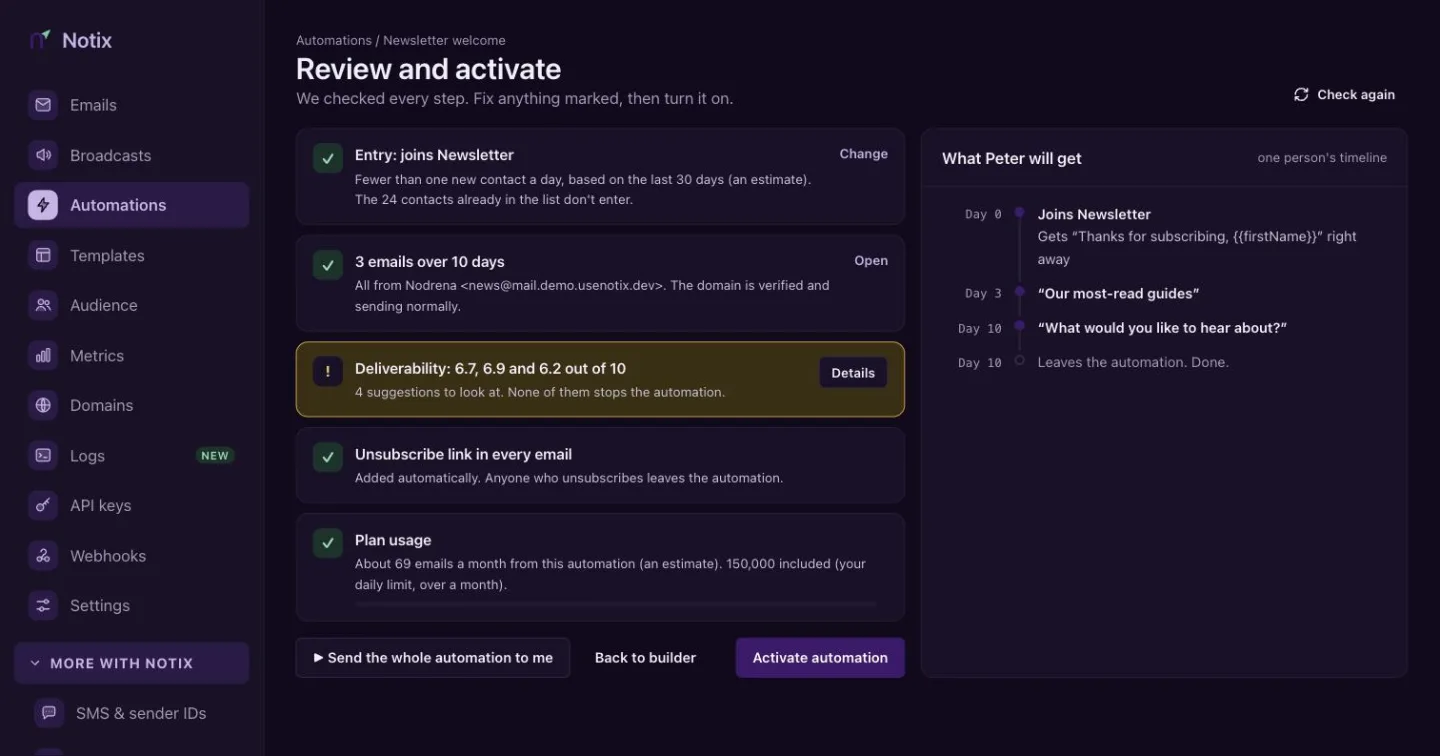Send the whole automation to me
This screenshot has height=756, width=1440.
click(433, 658)
